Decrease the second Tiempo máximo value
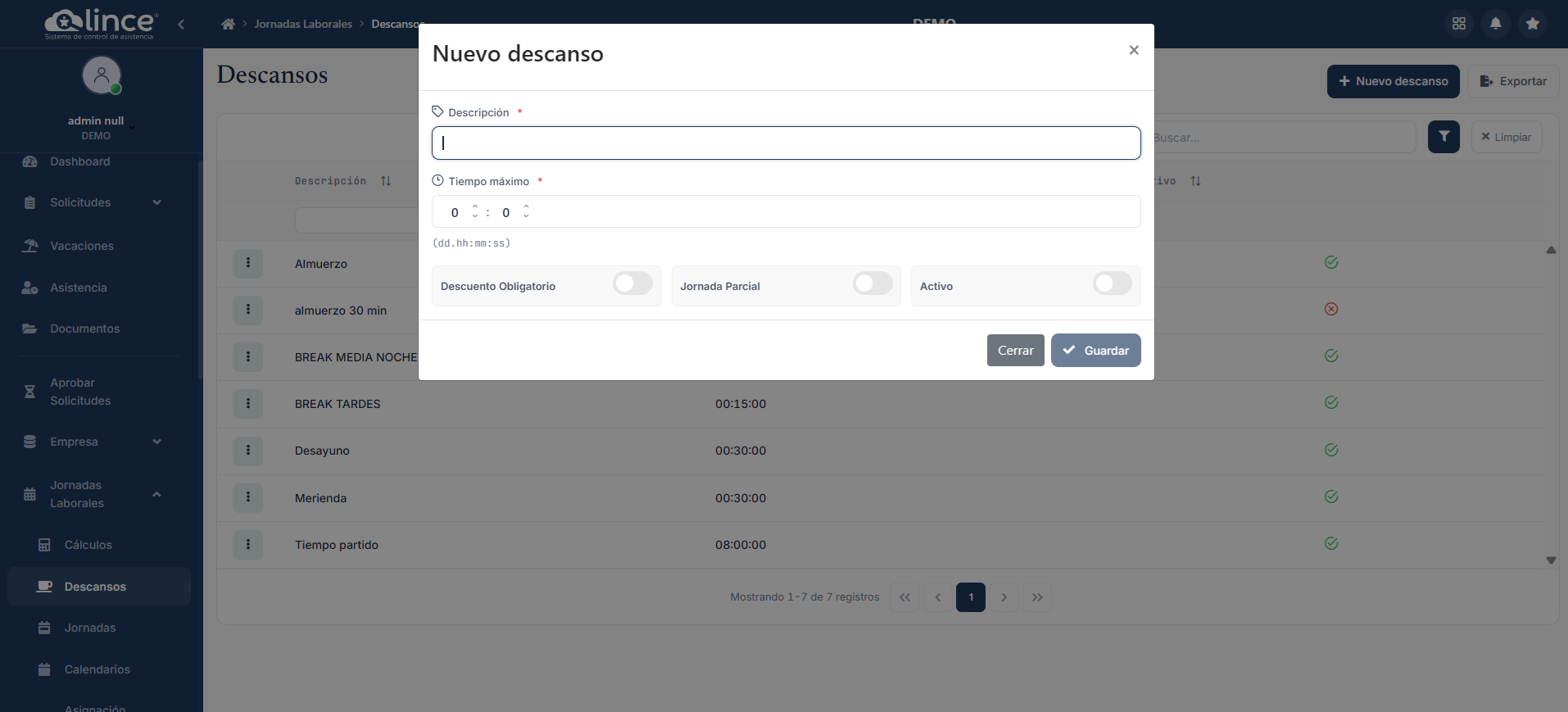Screen dimensions: 1568x712 click(526, 216)
